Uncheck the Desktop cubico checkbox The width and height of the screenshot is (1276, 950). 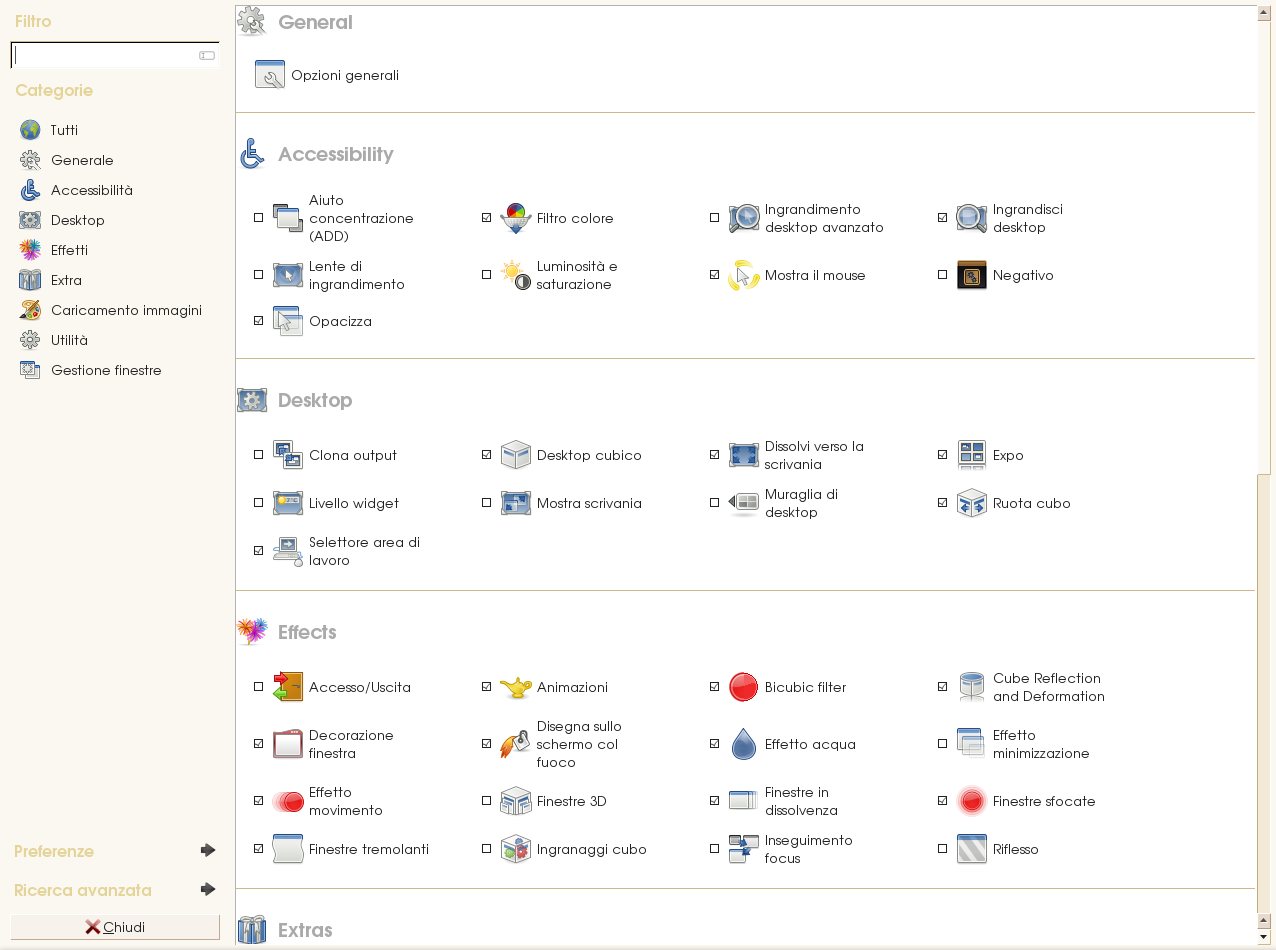487,455
